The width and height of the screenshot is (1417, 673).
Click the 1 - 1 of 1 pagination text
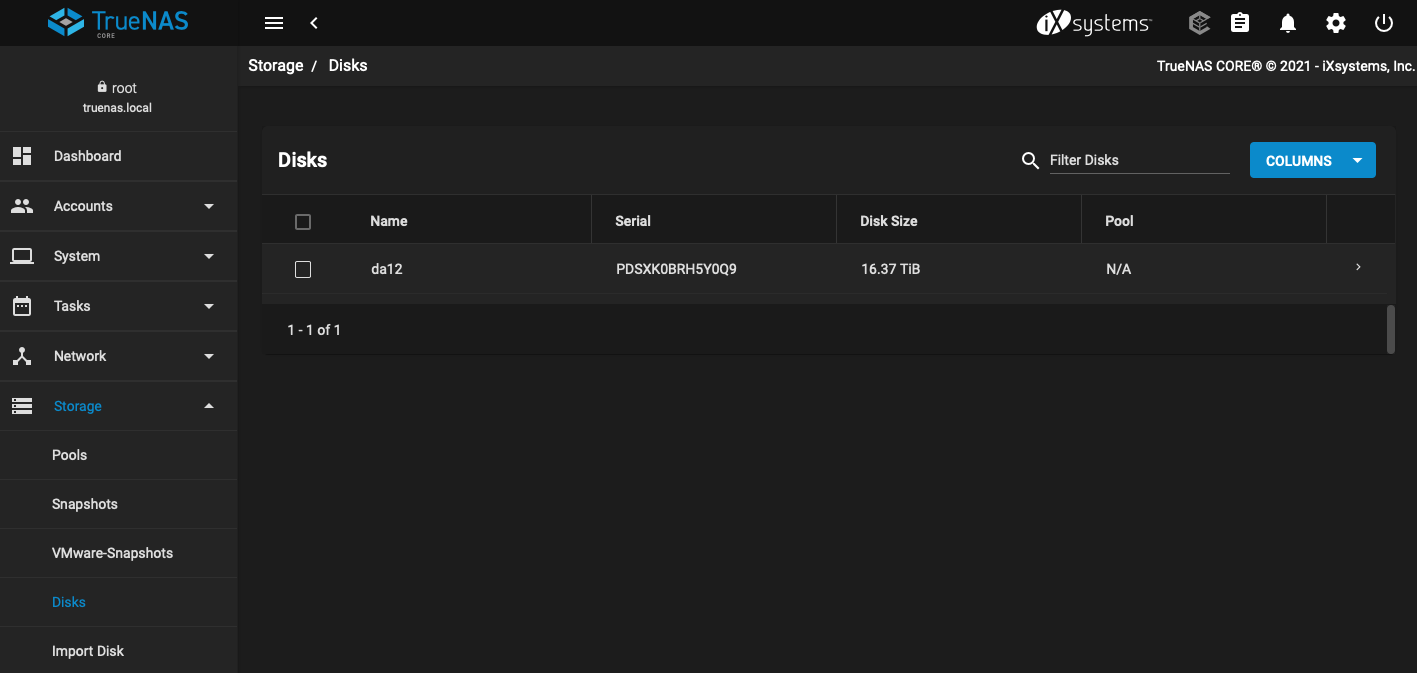pyautogui.click(x=314, y=330)
